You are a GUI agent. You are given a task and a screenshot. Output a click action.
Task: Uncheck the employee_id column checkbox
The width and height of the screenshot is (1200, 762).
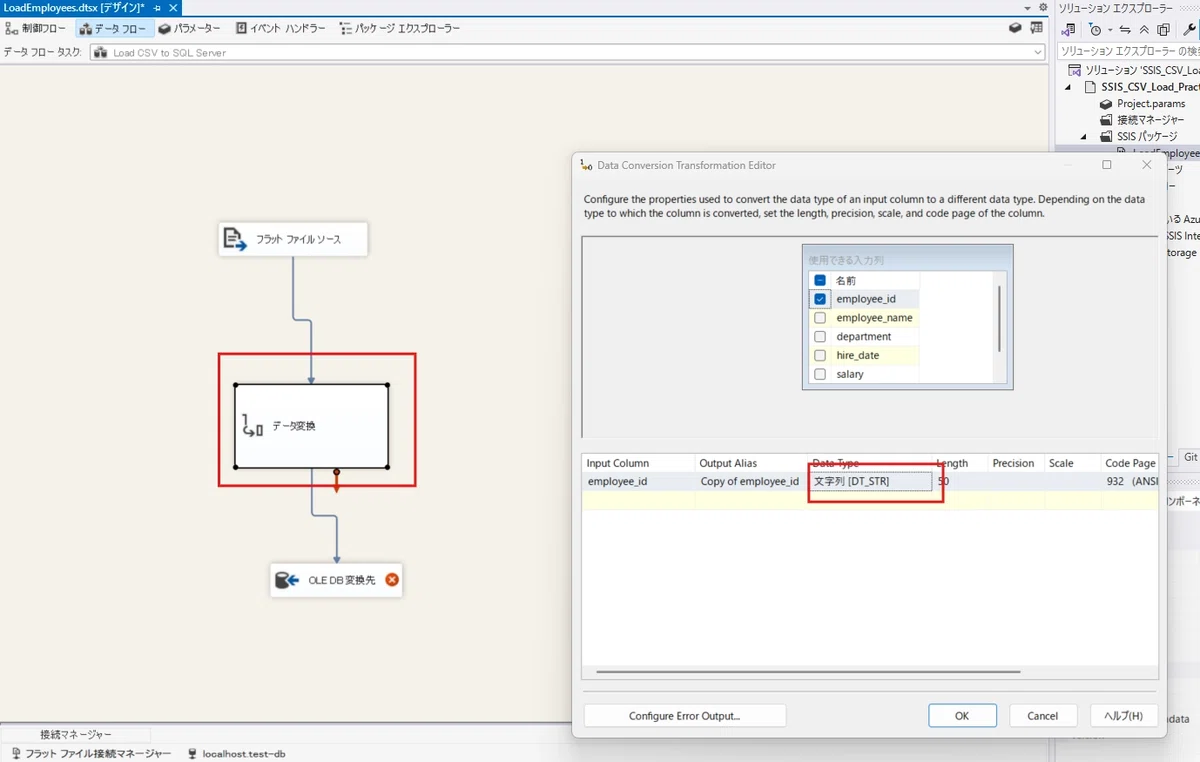[820, 299]
